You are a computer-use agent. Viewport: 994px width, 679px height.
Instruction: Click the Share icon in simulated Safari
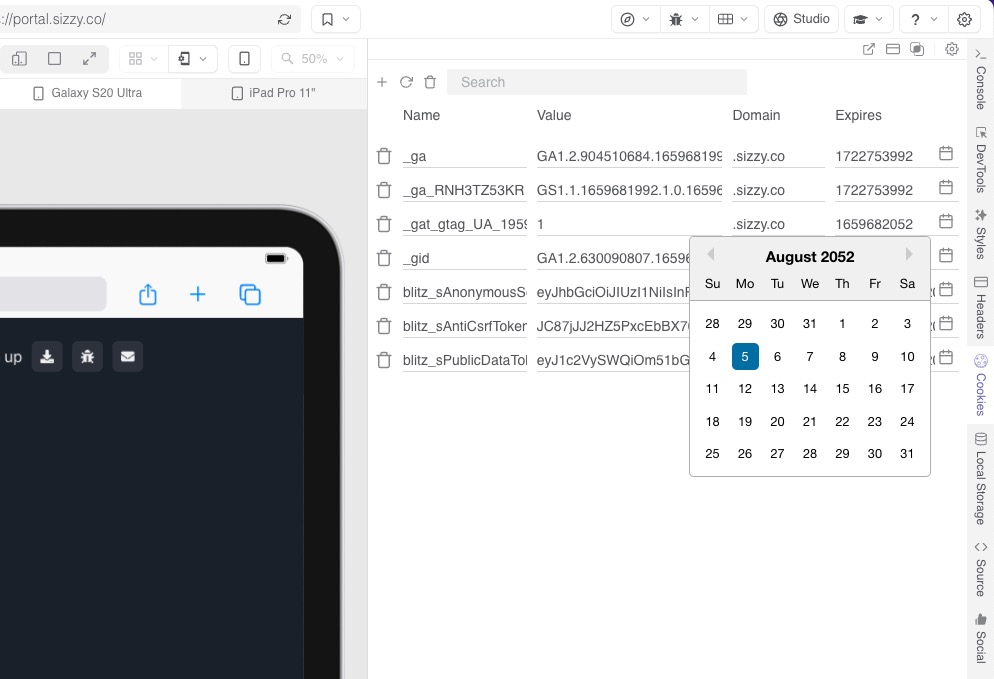pos(148,294)
